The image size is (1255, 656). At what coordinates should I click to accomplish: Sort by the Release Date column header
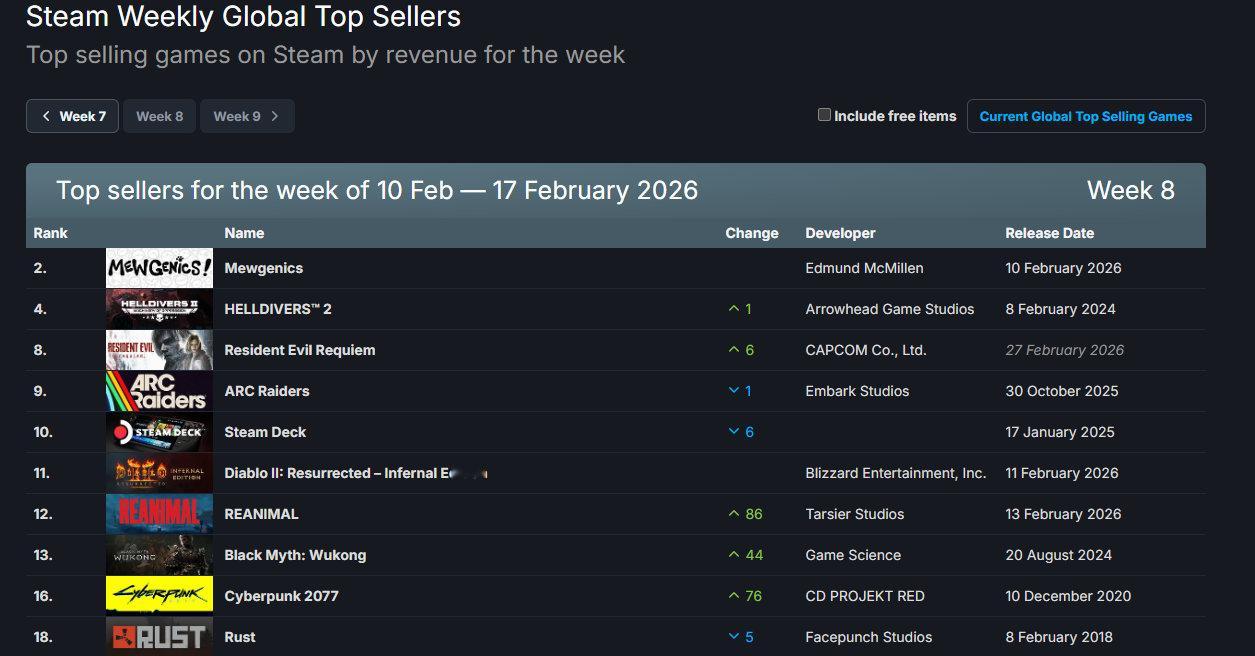pyautogui.click(x=1049, y=233)
